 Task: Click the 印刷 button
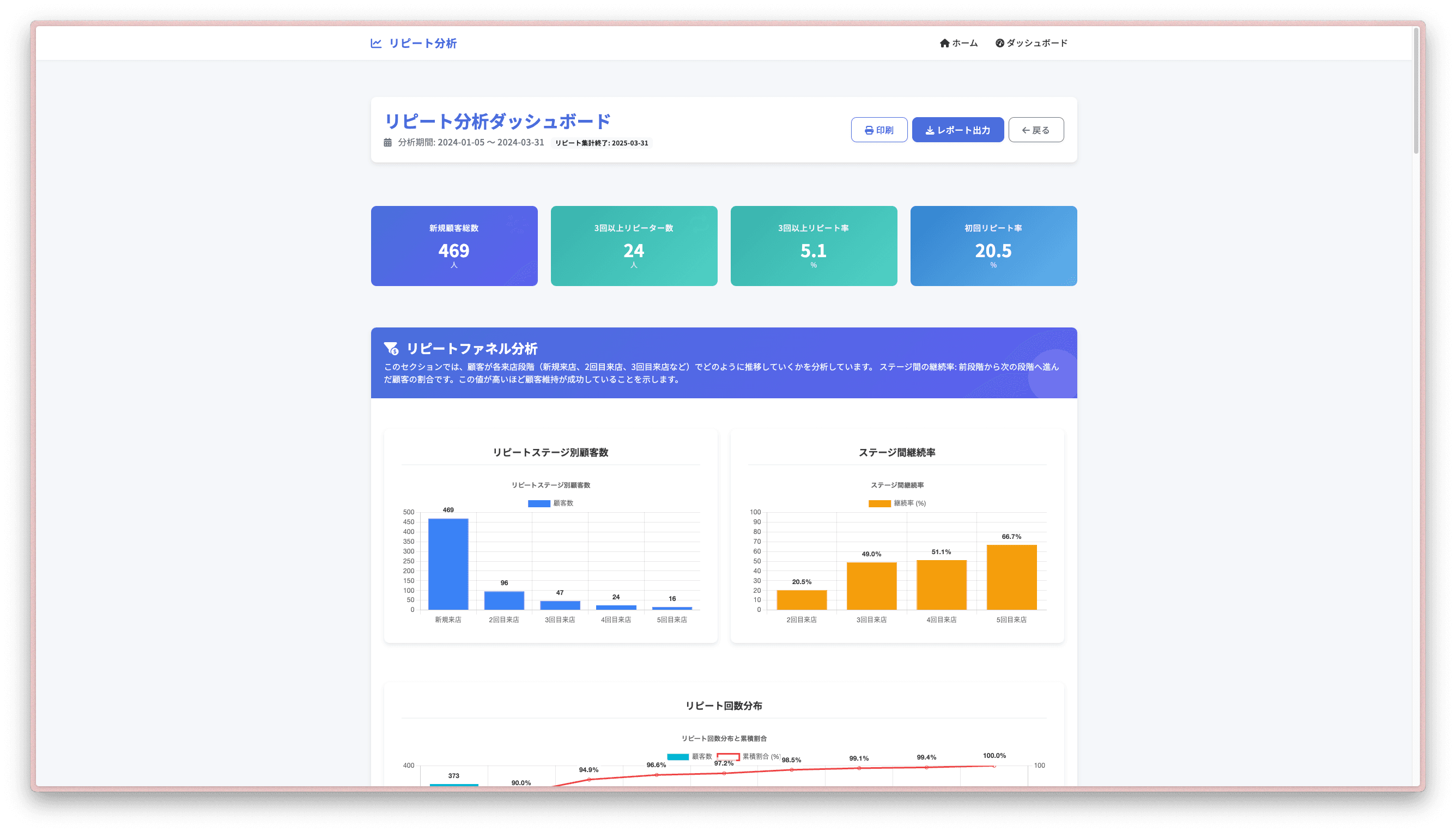[x=879, y=130]
